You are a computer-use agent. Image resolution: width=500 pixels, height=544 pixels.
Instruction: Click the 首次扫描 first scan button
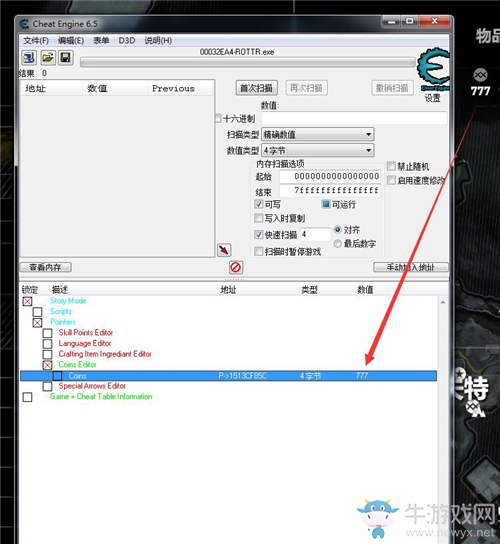tap(257, 88)
